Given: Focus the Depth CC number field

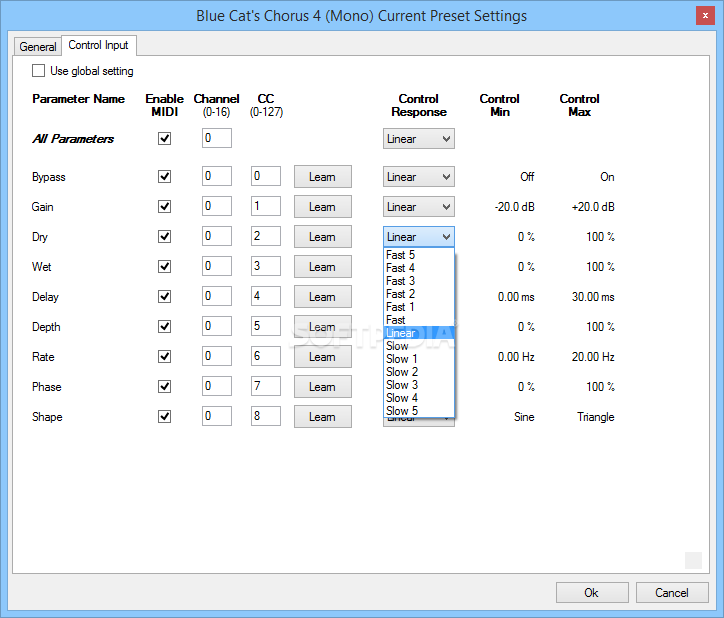Looking at the screenshot, I should pos(265,326).
